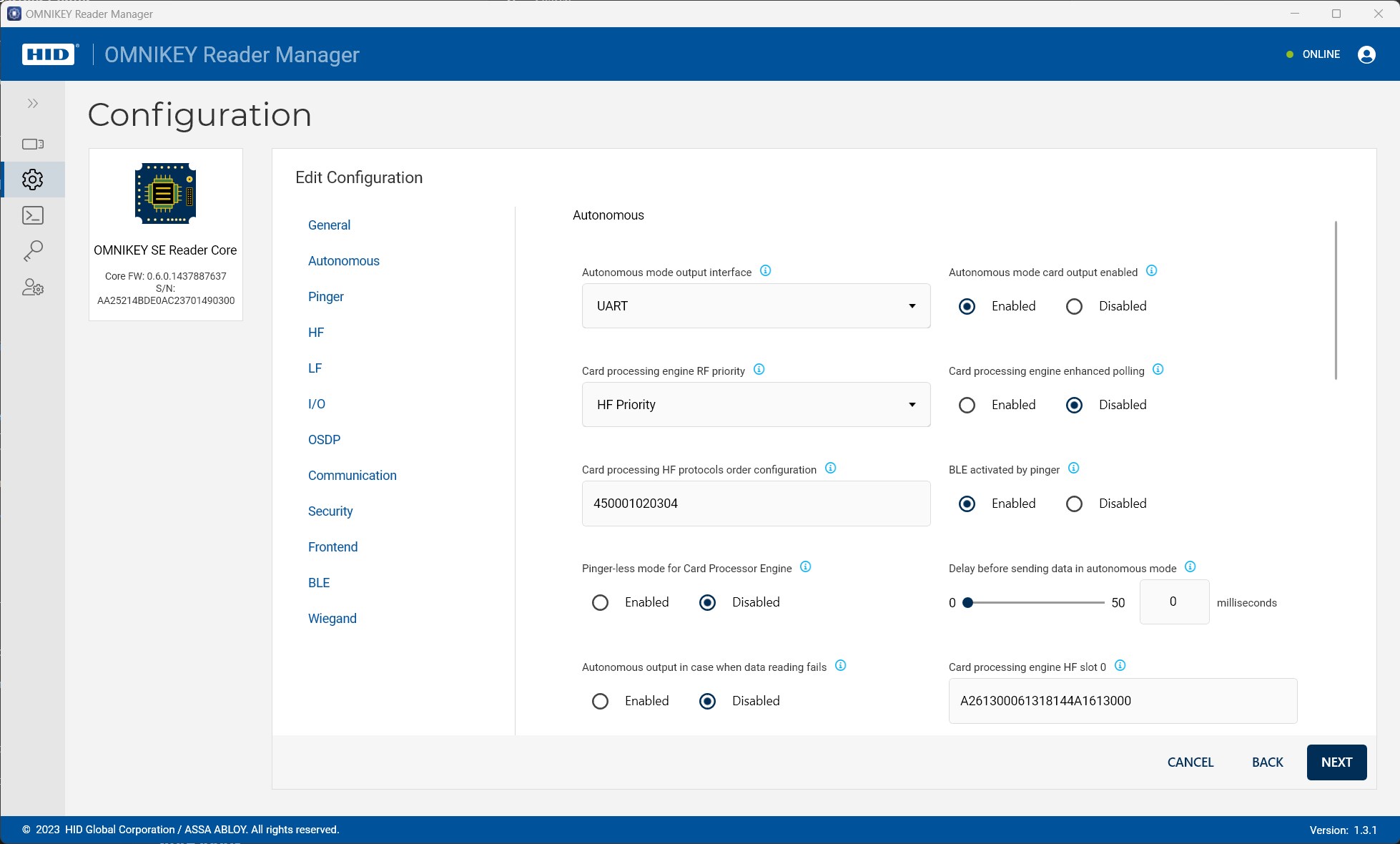Open the HF Priority dropdown

pyautogui.click(x=756, y=405)
